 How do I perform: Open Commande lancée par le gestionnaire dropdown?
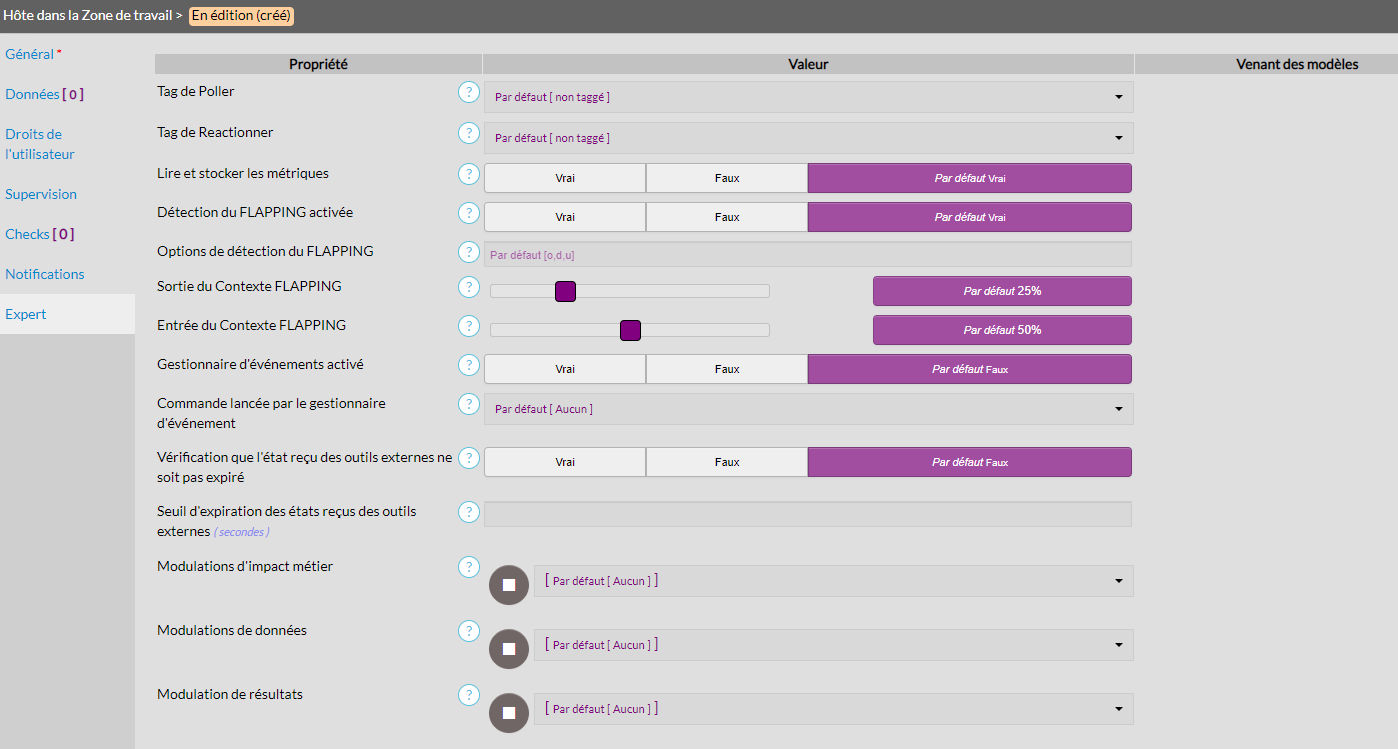808,409
